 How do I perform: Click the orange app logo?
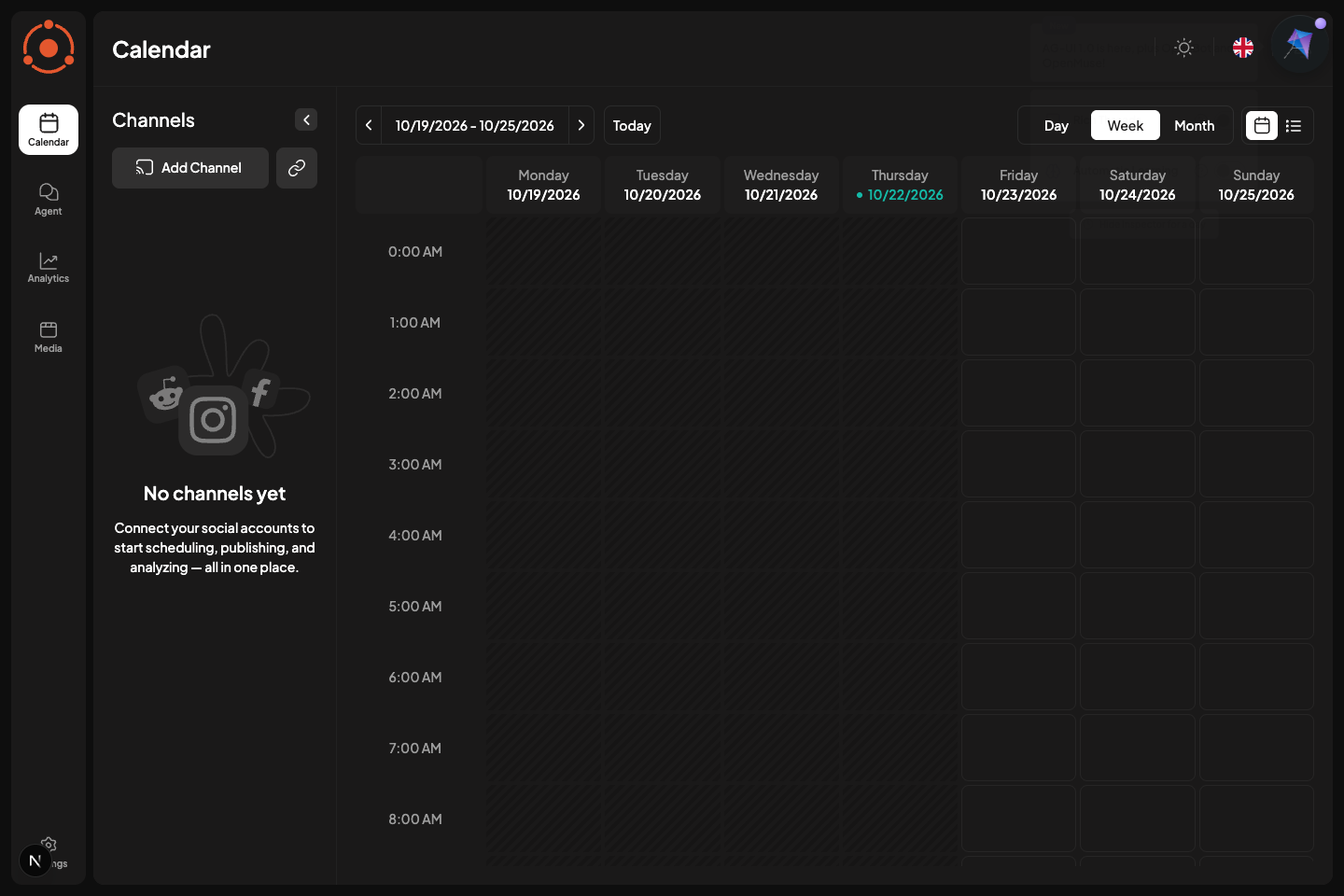coord(49,47)
